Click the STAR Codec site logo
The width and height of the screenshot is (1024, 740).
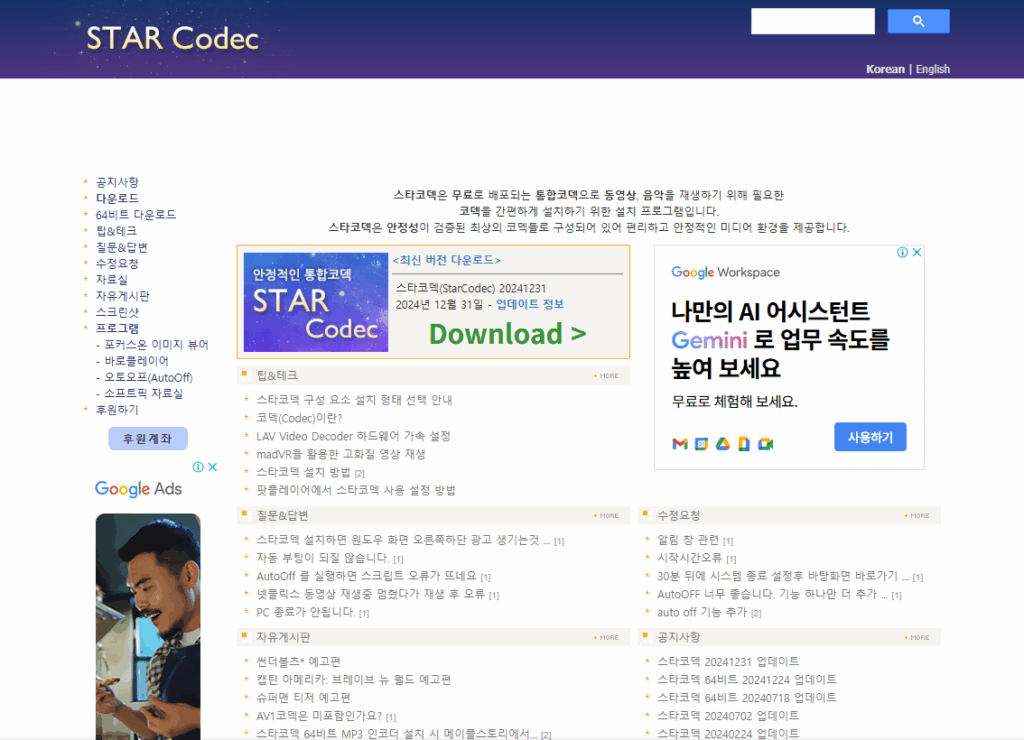pyautogui.click(x=172, y=38)
